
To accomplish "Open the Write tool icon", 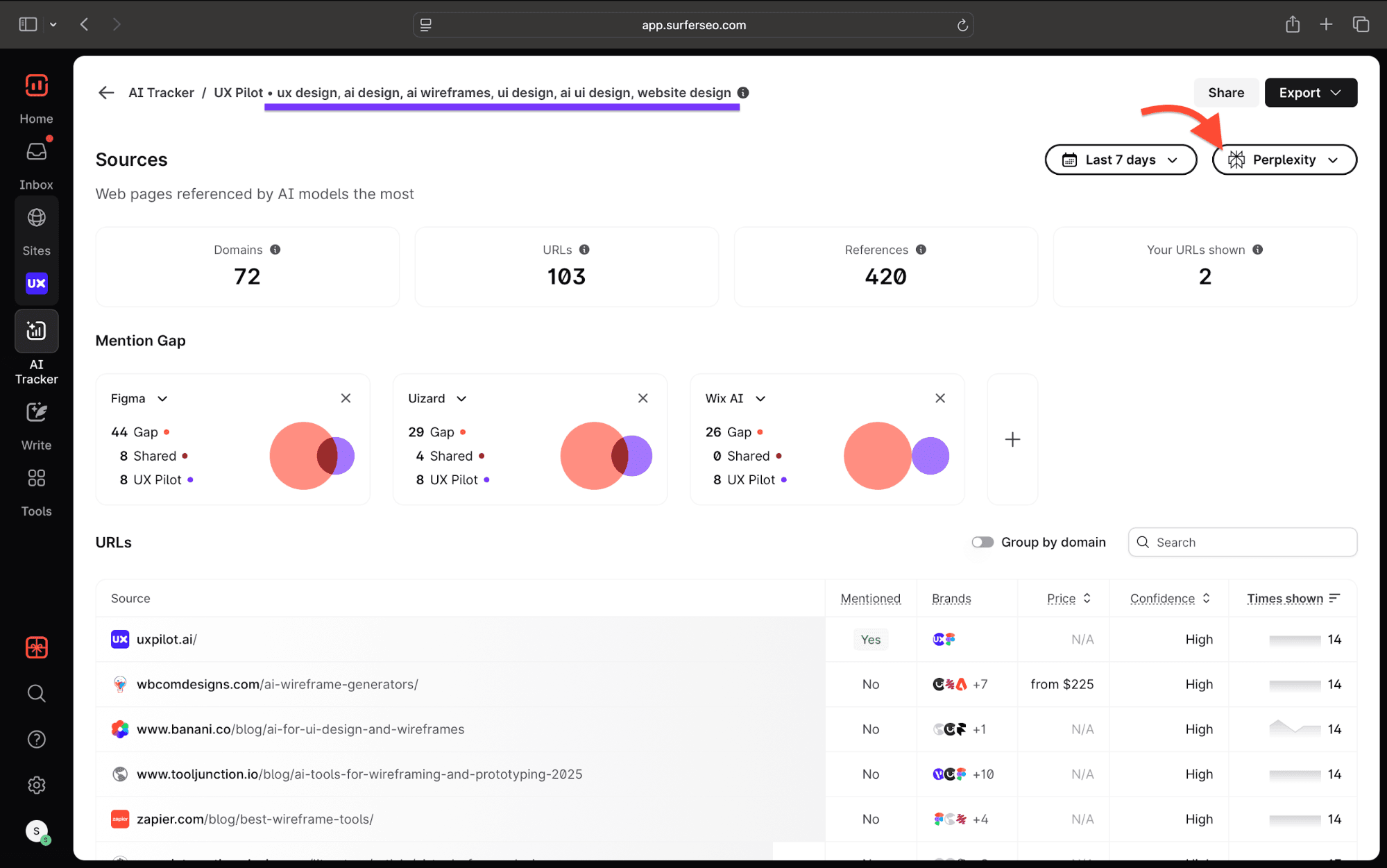I will 36,412.
